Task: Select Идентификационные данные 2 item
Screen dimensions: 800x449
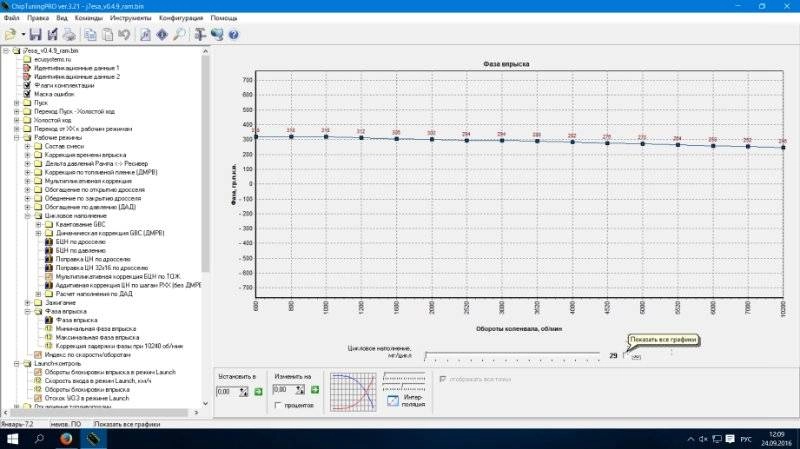Action: click(77, 77)
